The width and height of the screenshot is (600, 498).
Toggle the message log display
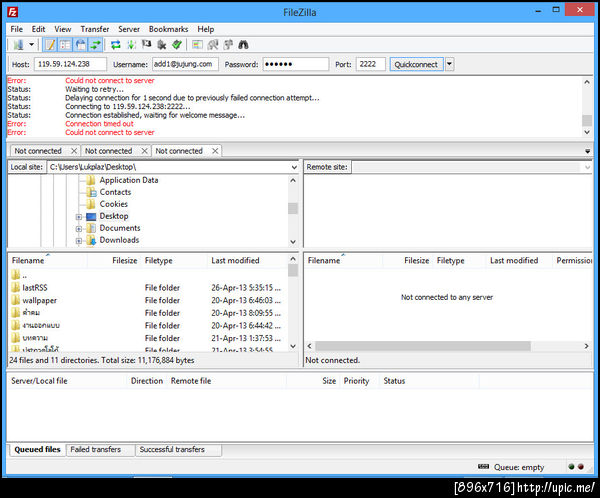50,45
